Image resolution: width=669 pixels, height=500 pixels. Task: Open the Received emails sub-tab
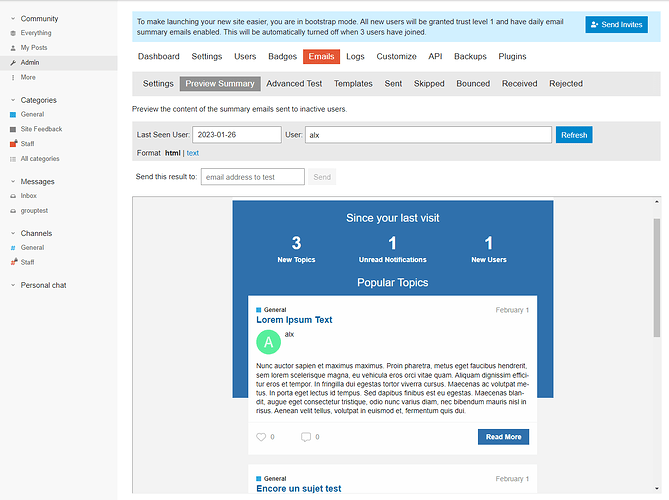[520, 84]
